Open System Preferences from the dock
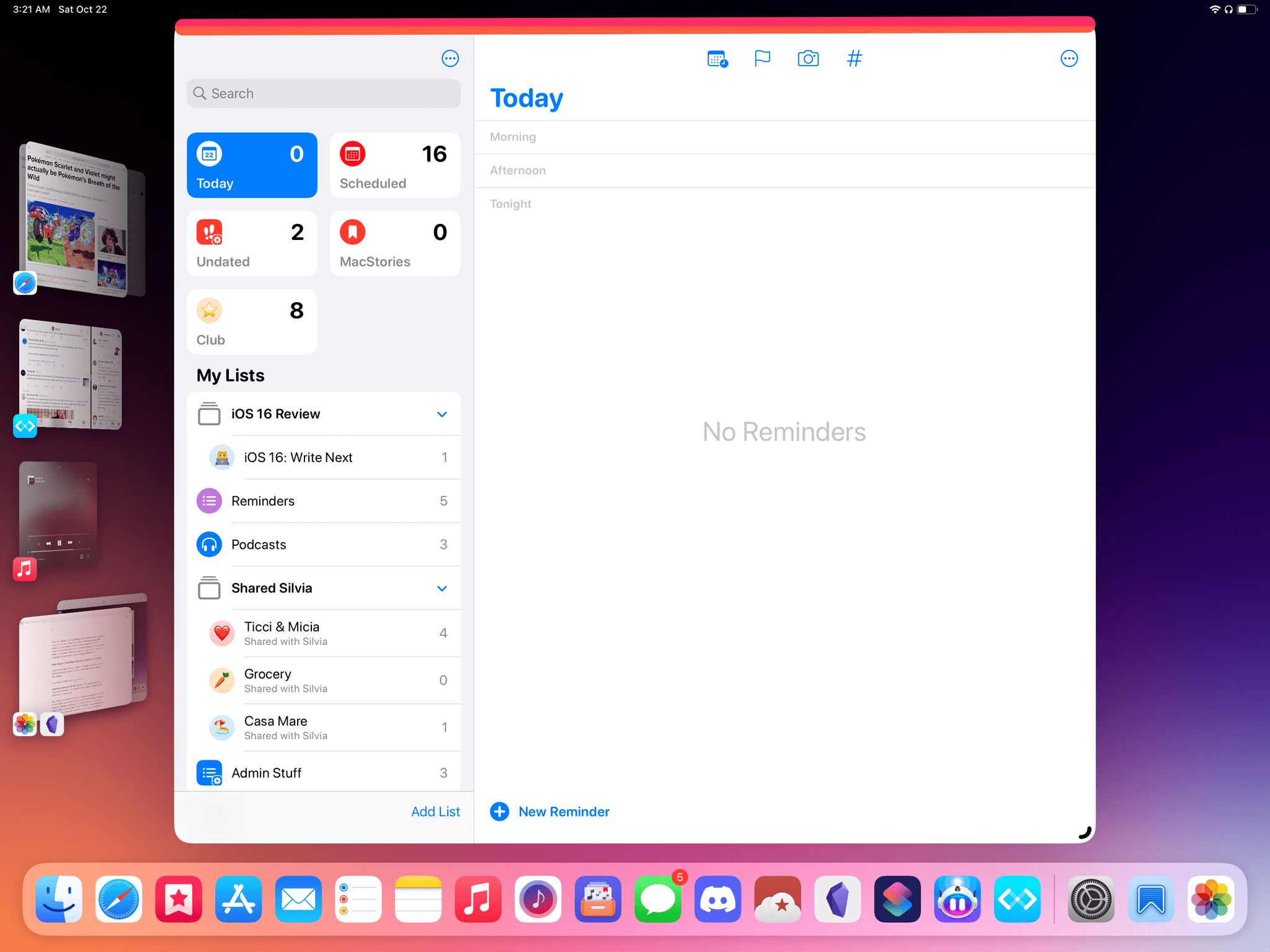 (x=1089, y=898)
